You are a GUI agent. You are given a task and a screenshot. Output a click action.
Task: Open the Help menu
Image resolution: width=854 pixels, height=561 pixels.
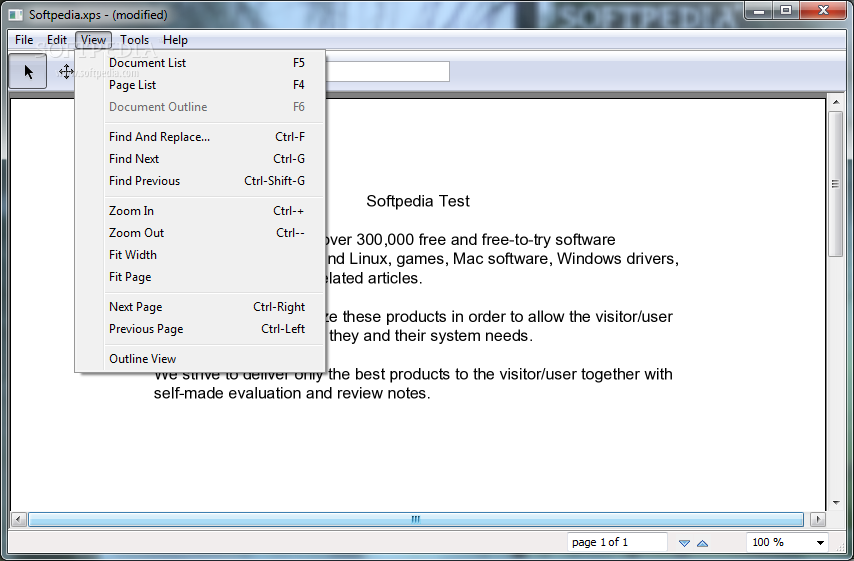[x=175, y=40]
